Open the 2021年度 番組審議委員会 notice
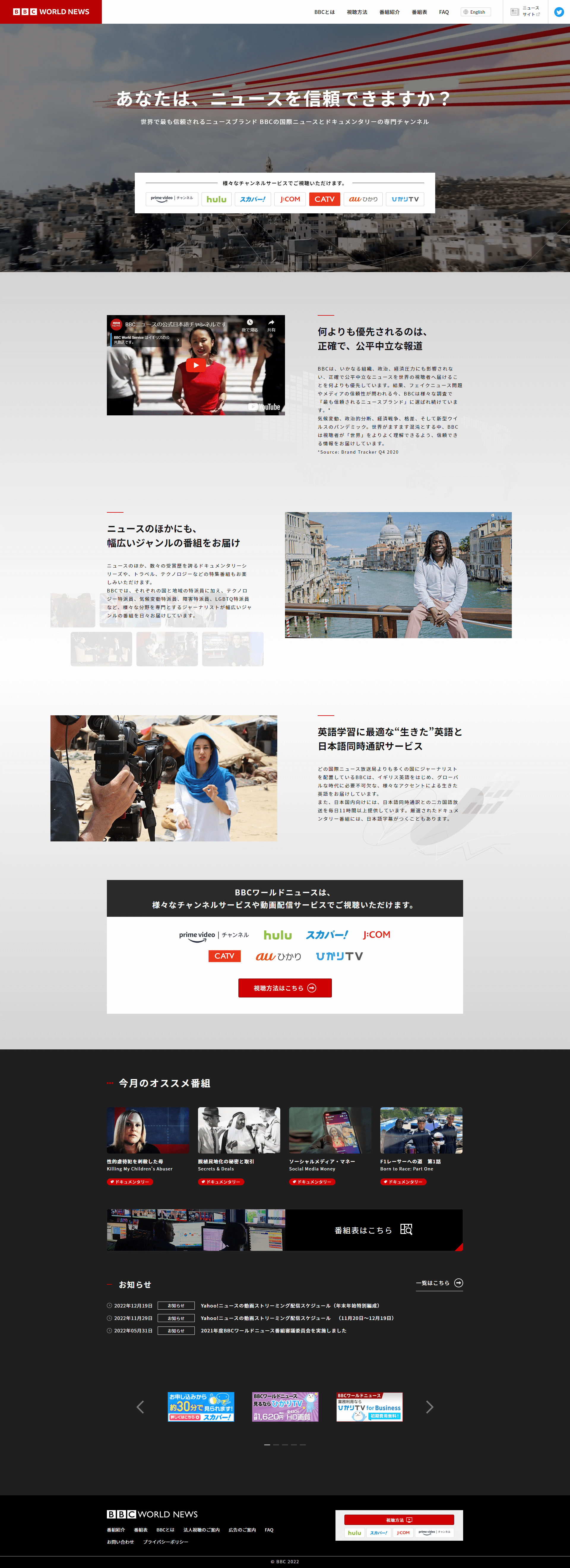This screenshot has width=570, height=1568. coord(273,1331)
